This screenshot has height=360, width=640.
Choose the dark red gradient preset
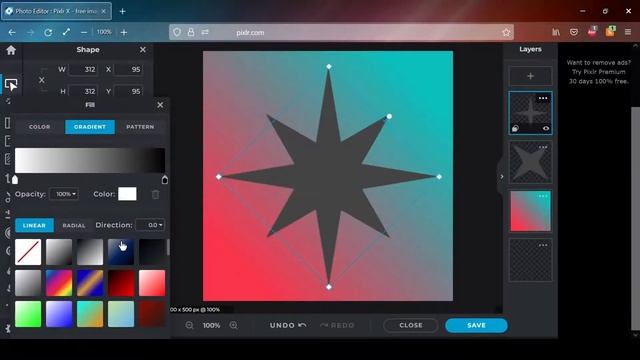tap(152, 314)
